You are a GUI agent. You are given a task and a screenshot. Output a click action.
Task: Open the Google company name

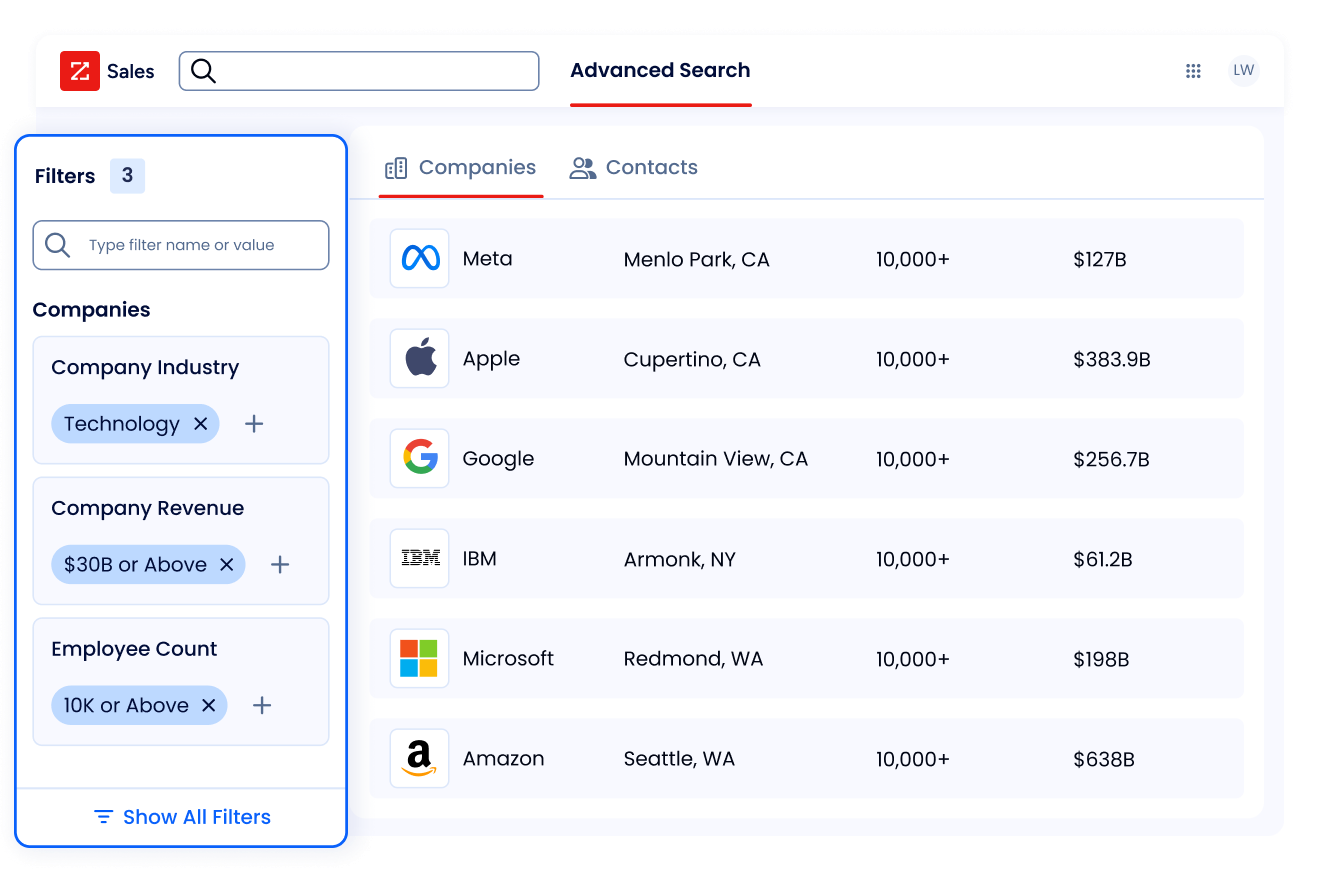click(498, 459)
